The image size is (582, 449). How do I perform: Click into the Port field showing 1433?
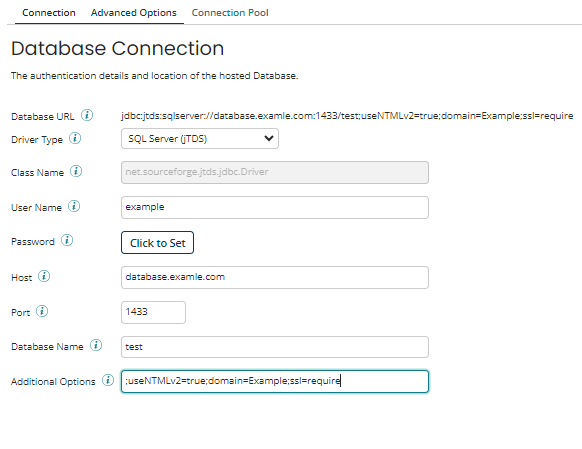(153, 312)
